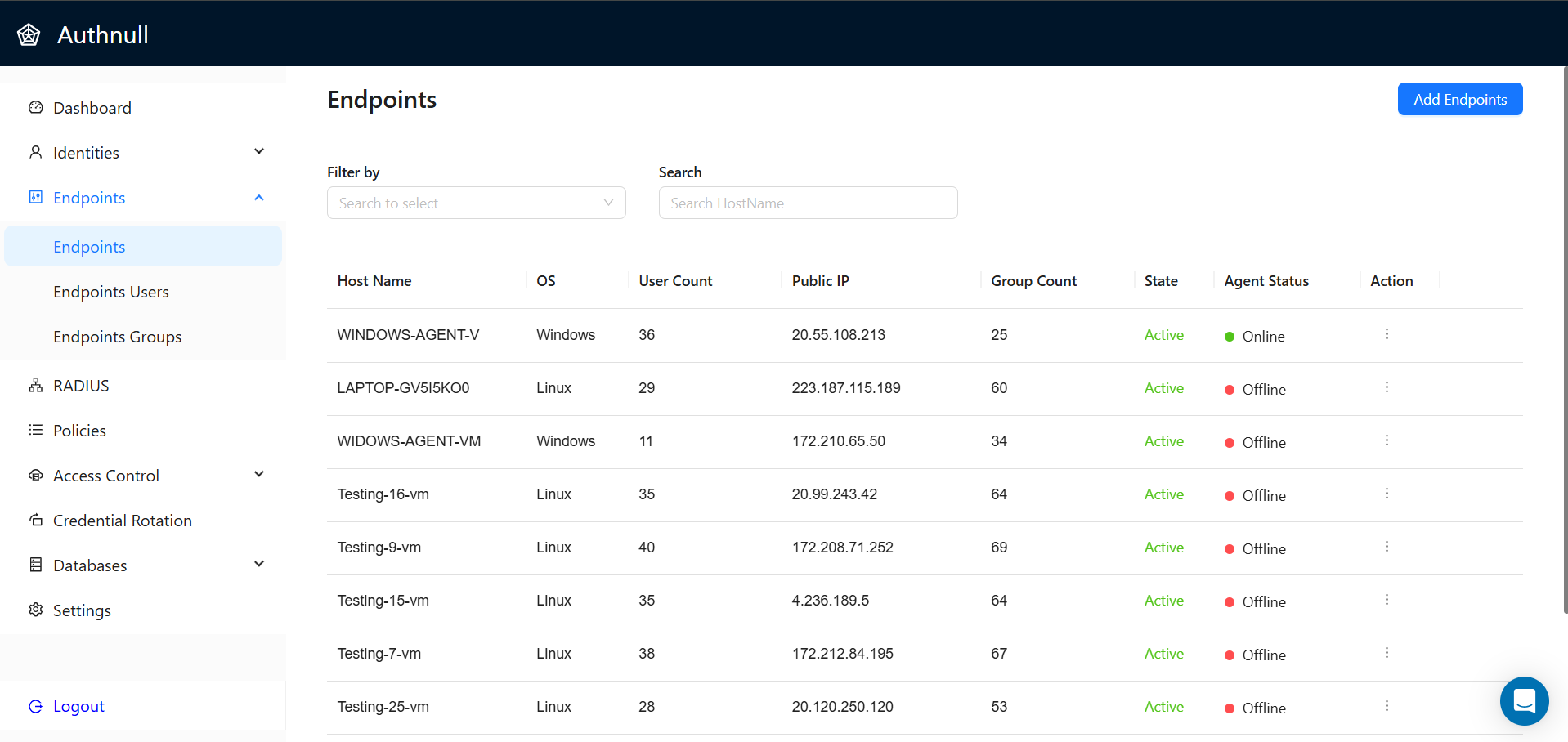The height and width of the screenshot is (742, 1568).
Task: Expand the Identities sidebar section
Action: tap(258, 151)
